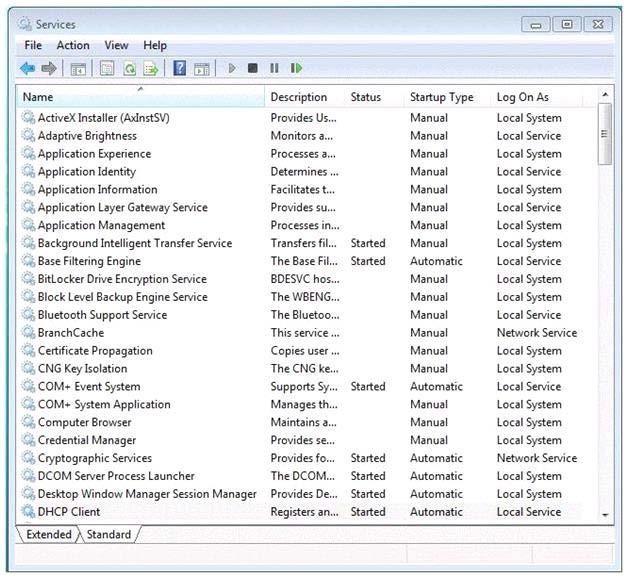Screen dimensions: 633x579
Task: Click gear icon beside ActiveX Installer
Action: point(28,117)
